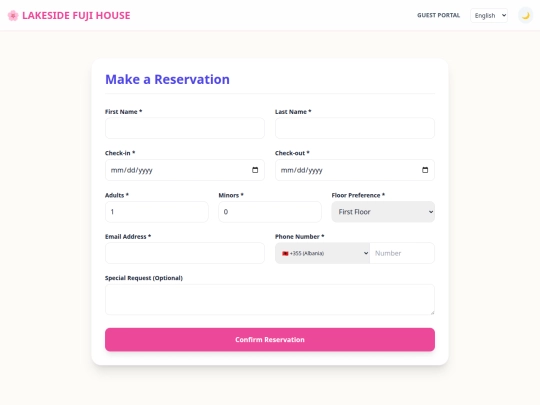540x405 pixels.
Task: Open the English language dropdown
Action: coord(489,15)
